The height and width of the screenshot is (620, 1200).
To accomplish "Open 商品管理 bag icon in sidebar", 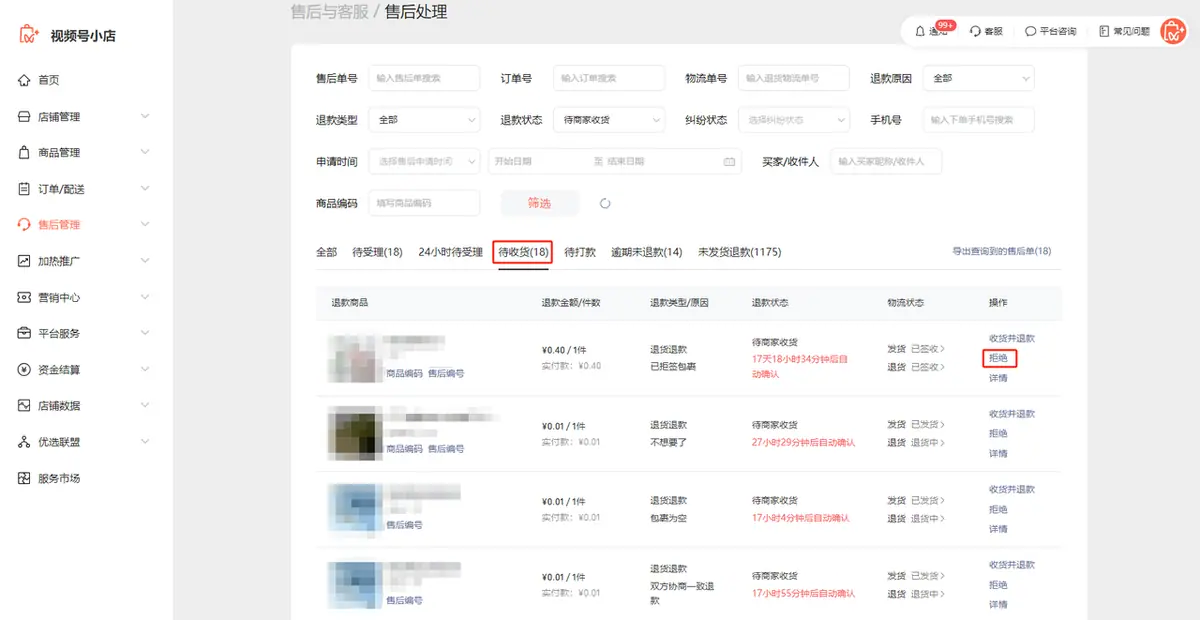I will (24, 153).
